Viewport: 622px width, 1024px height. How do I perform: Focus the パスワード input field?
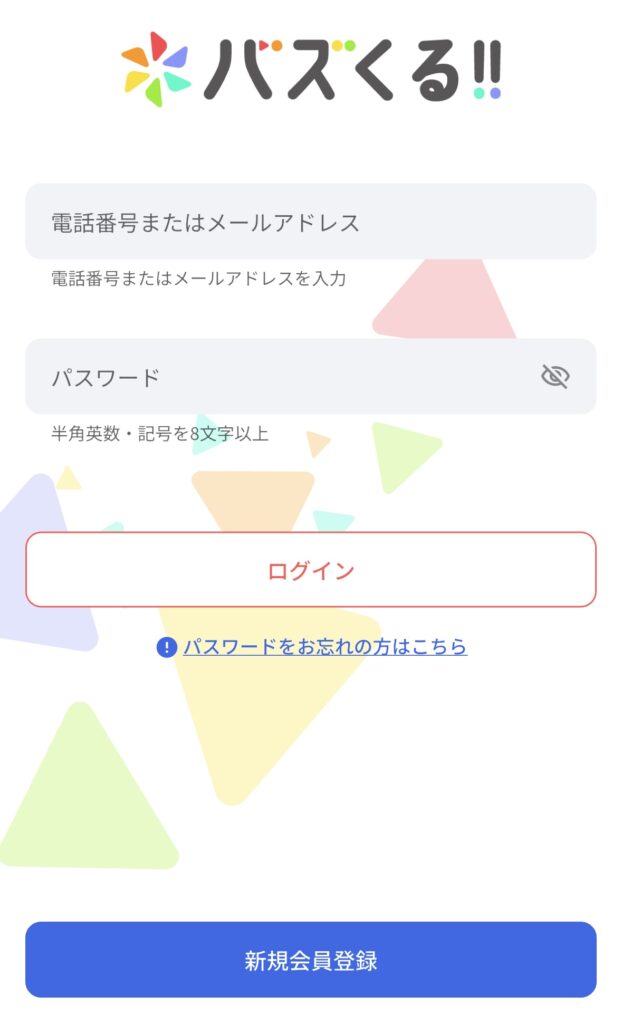(x=280, y=377)
